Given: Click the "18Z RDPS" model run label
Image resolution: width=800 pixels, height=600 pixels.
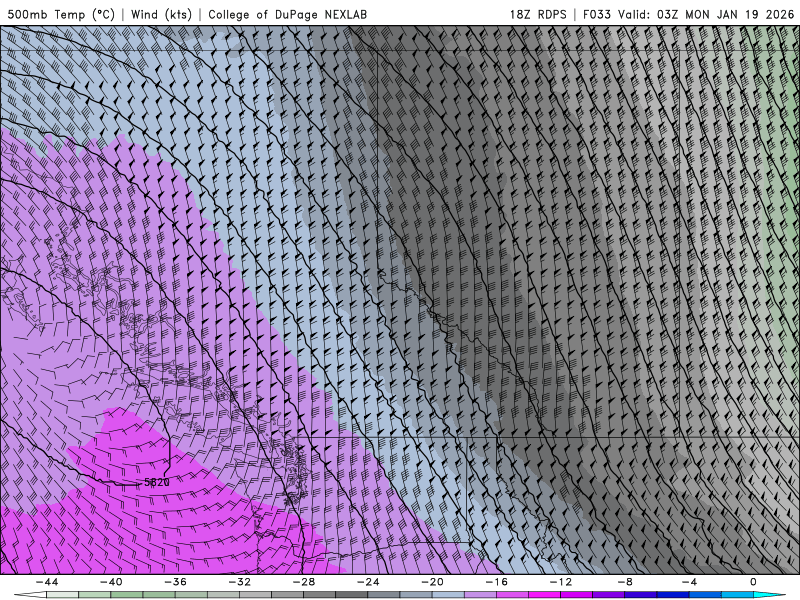Looking at the screenshot, I should pyautogui.click(x=538, y=14).
